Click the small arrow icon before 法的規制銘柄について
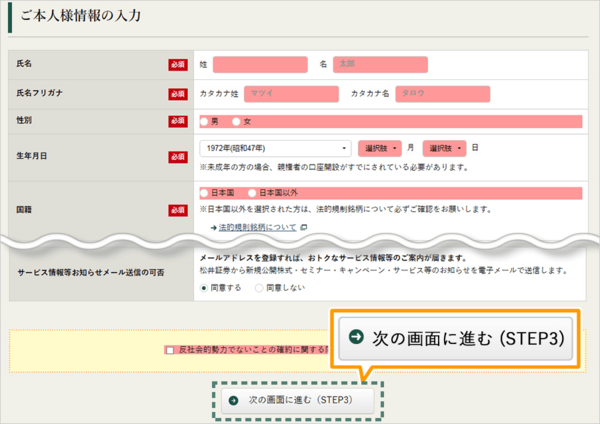 [x=213, y=227]
